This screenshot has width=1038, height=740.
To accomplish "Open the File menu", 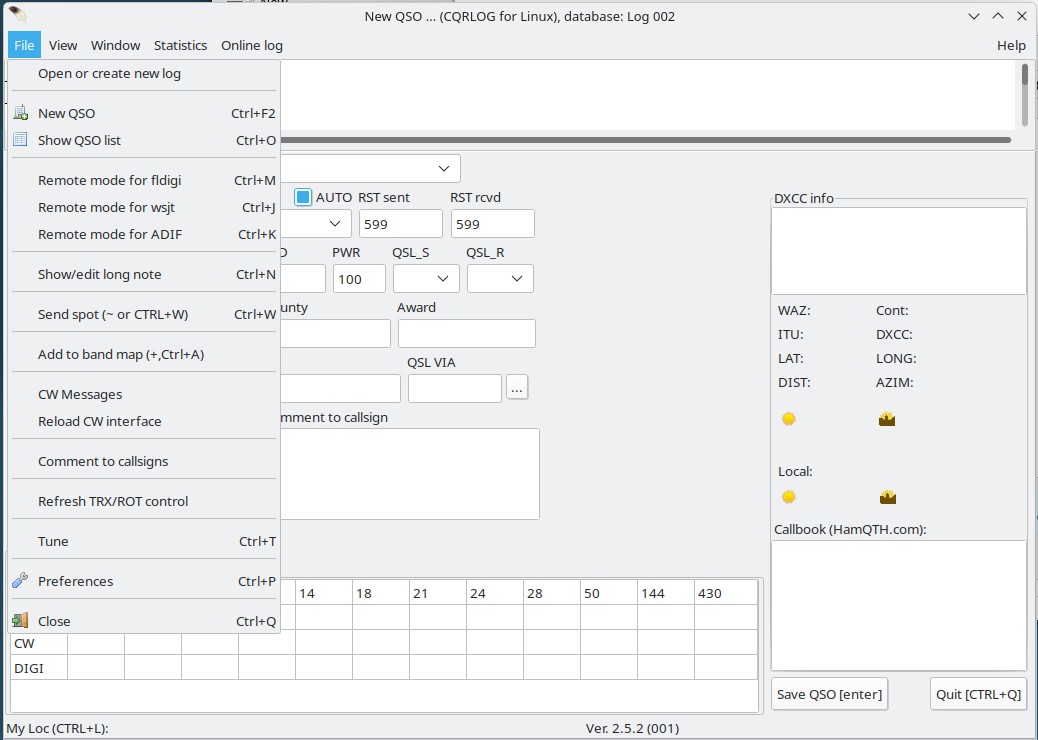I will click(x=24, y=45).
